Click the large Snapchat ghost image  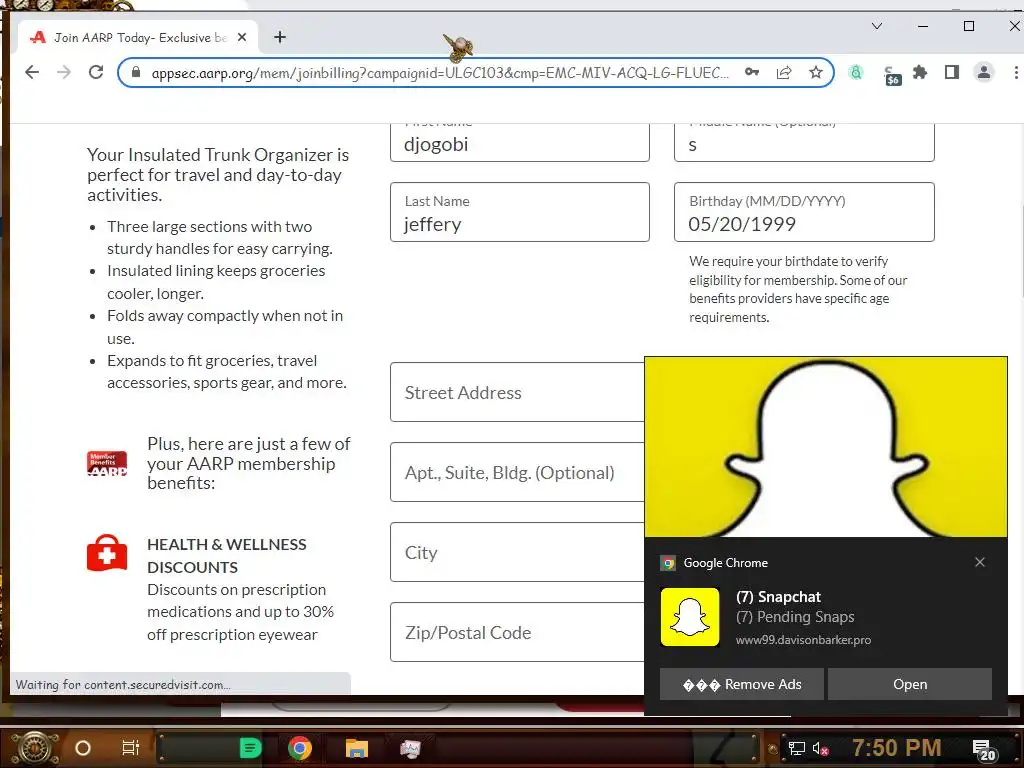[825, 447]
